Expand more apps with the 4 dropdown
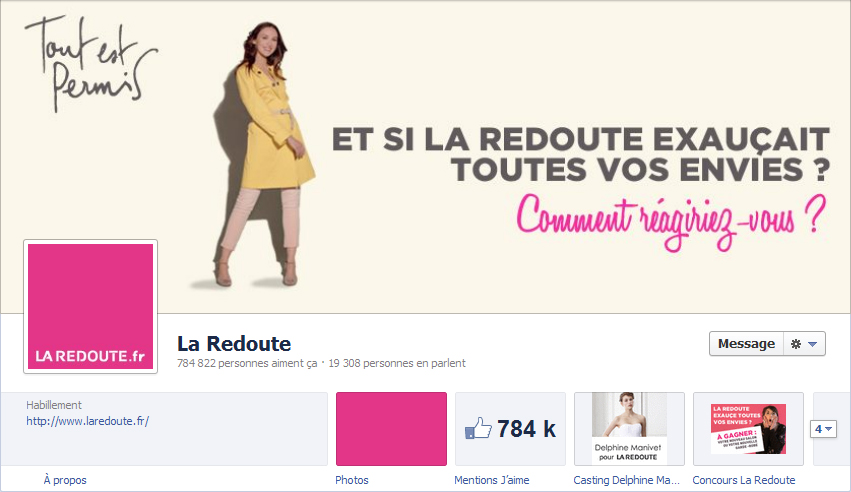 coord(823,429)
